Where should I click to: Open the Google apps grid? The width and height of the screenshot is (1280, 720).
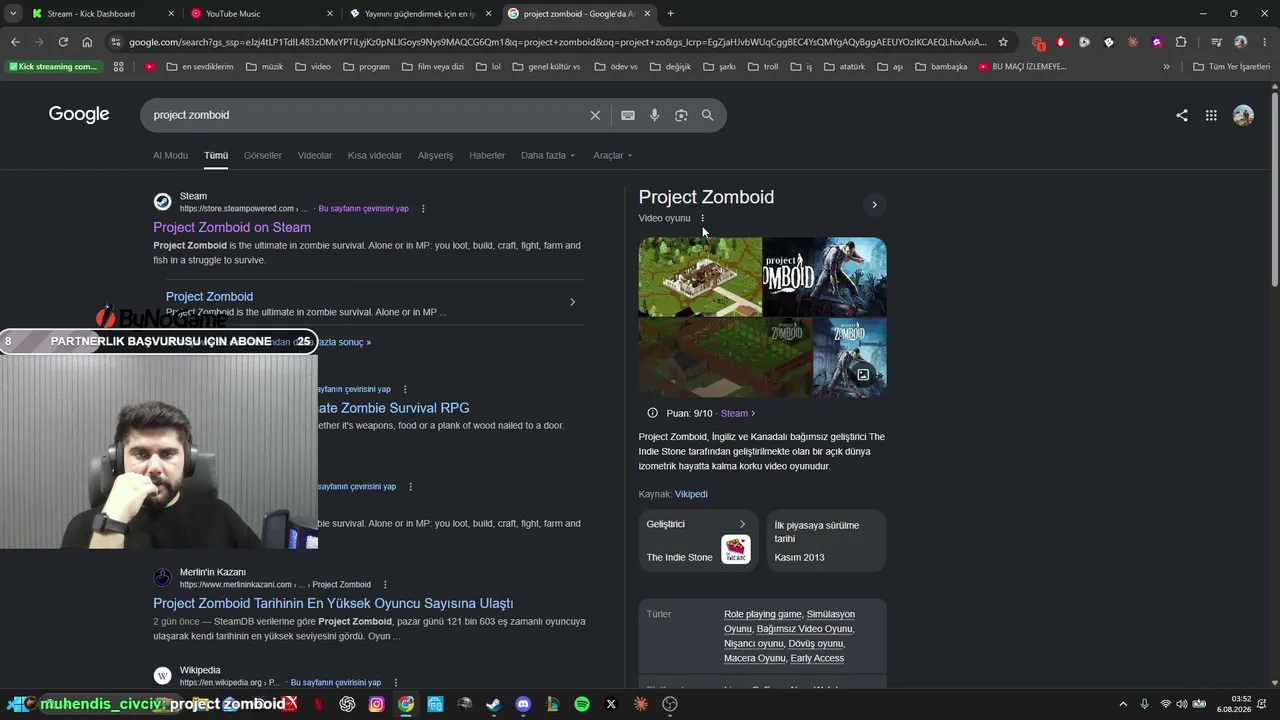1211,115
